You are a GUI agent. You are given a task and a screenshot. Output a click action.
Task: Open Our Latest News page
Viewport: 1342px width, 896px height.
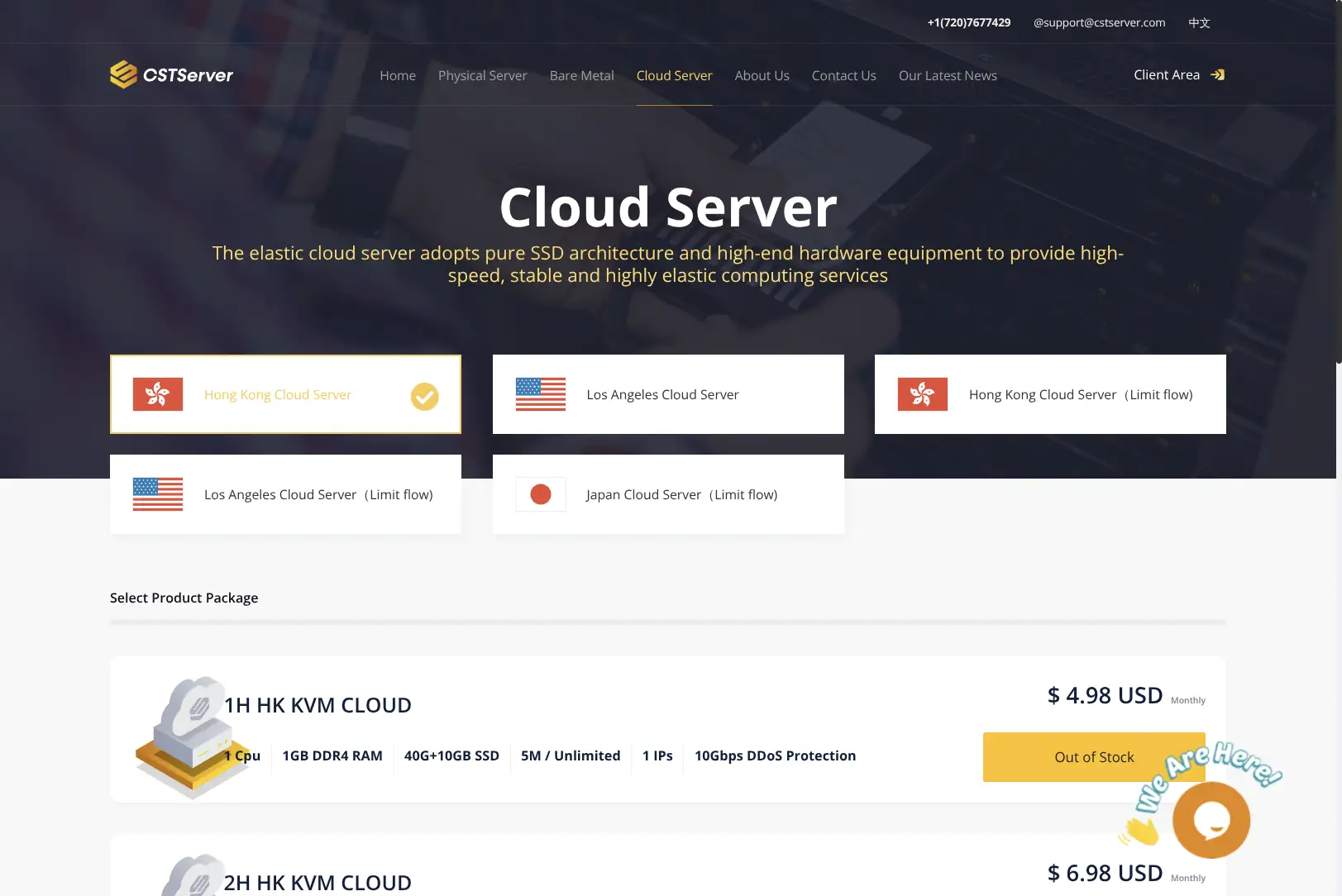948,75
